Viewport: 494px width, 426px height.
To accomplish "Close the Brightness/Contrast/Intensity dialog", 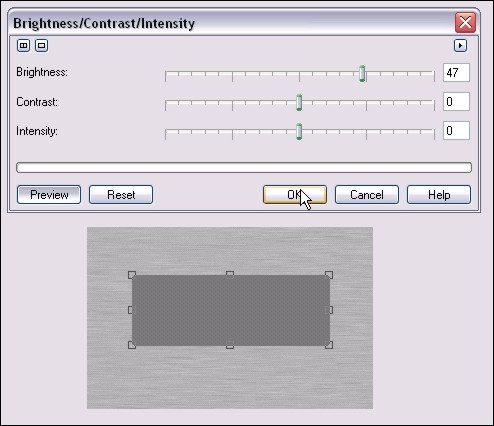I will [465, 23].
